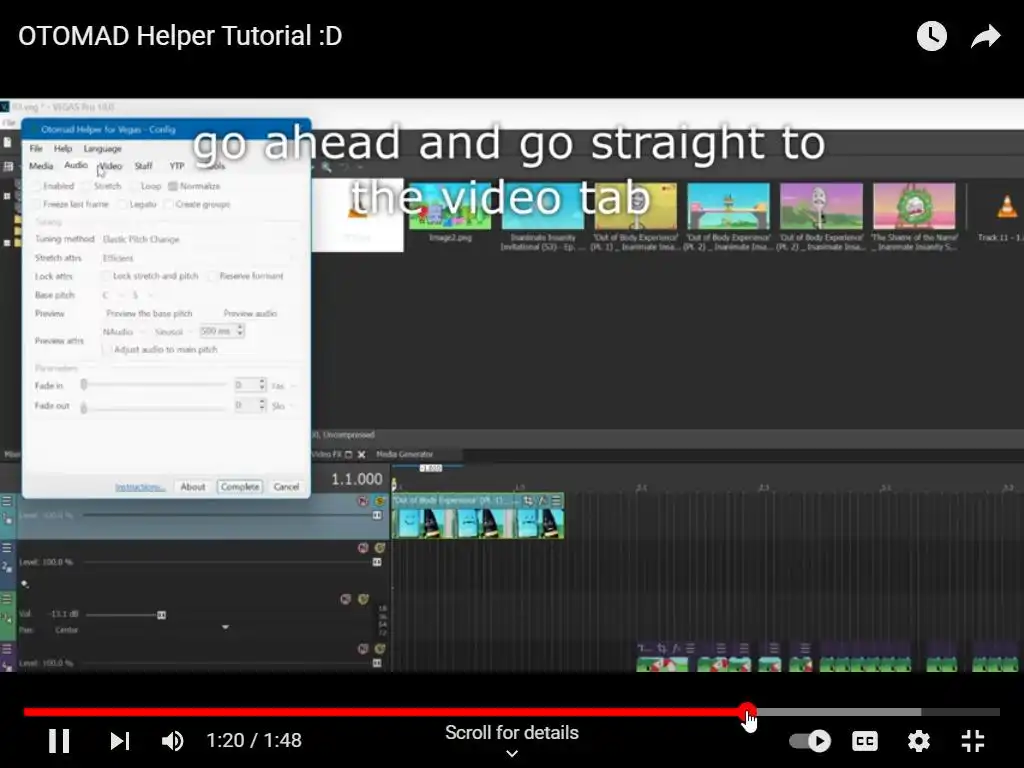Click the About button

coord(193,487)
